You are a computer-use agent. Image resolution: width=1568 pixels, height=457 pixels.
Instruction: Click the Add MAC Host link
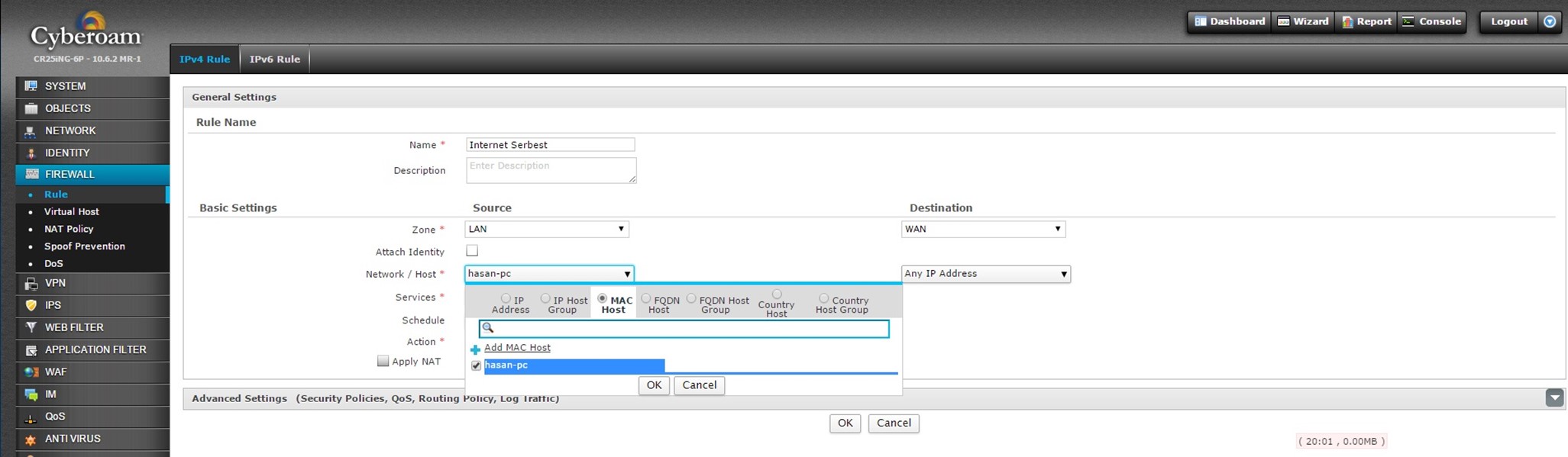pos(517,348)
